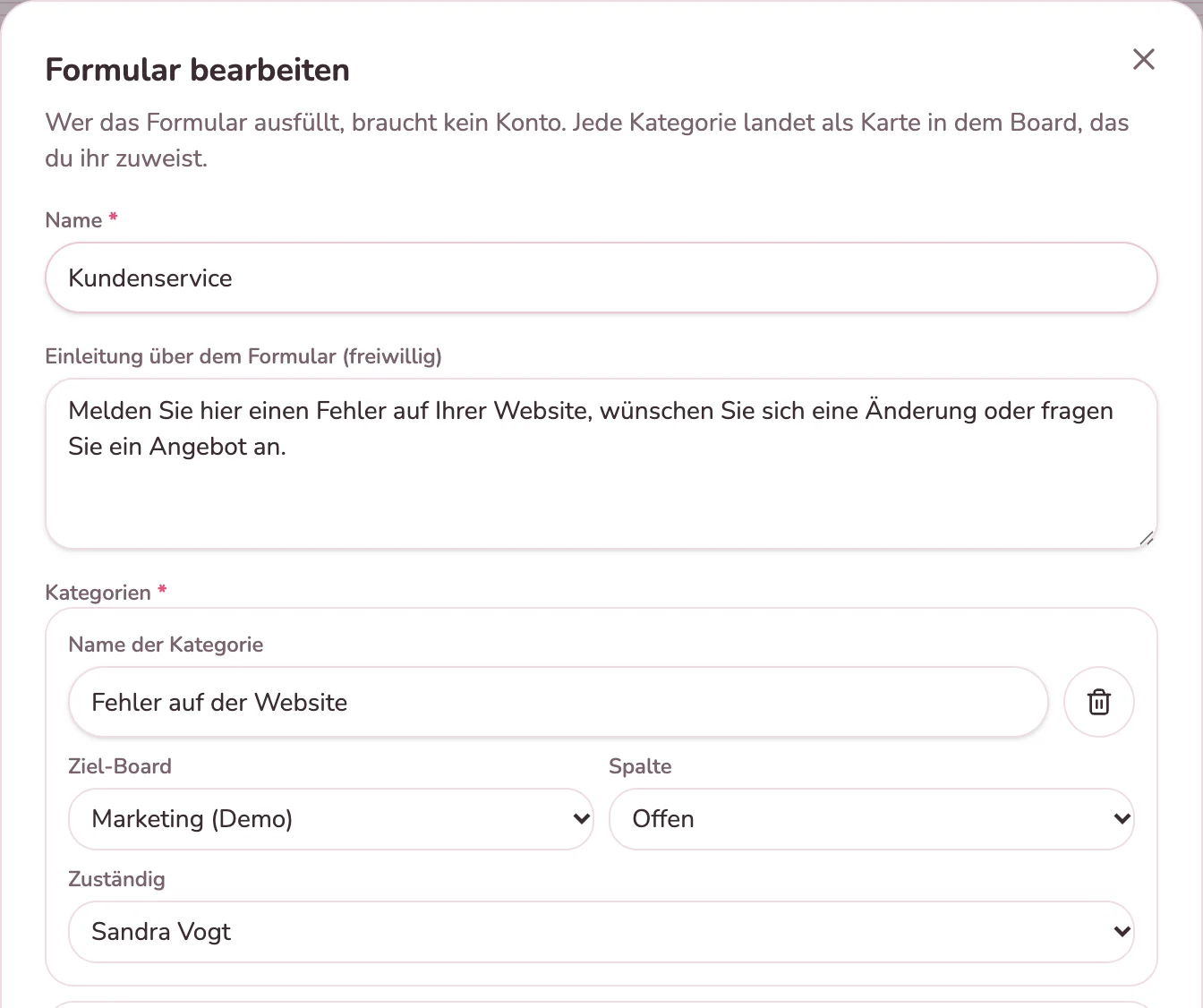The height and width of the screenshot is (1008, 1203).
Task: Click the "Name der Kategorie" label
Action: pyautogui.click(x=166, y=645)
